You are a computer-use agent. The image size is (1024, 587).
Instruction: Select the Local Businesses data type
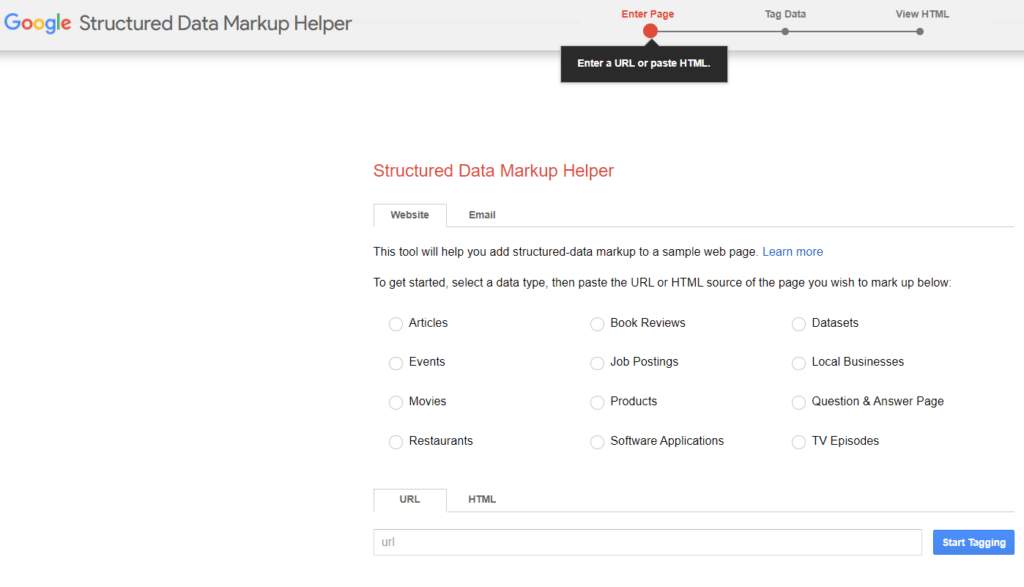click(799, 363)
